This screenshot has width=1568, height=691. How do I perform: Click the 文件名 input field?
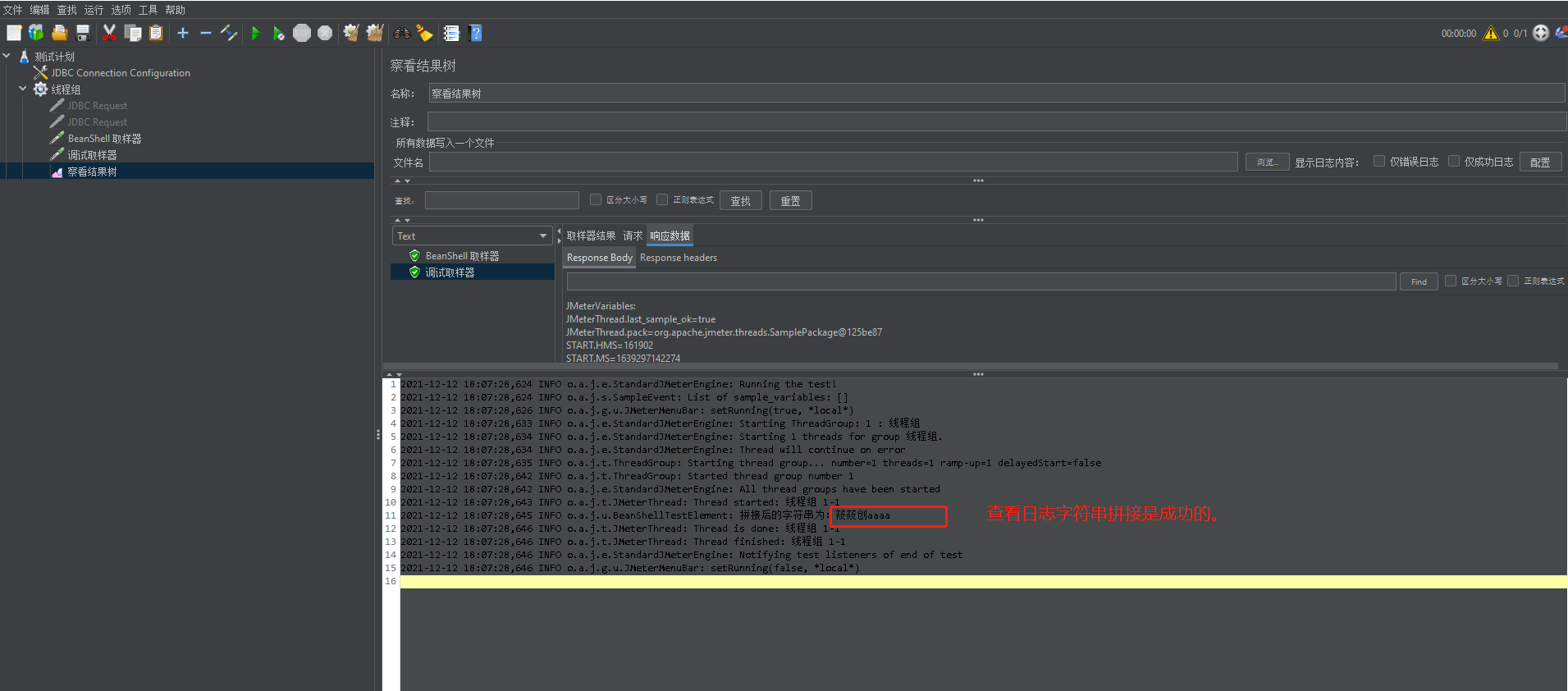point(833,162)
